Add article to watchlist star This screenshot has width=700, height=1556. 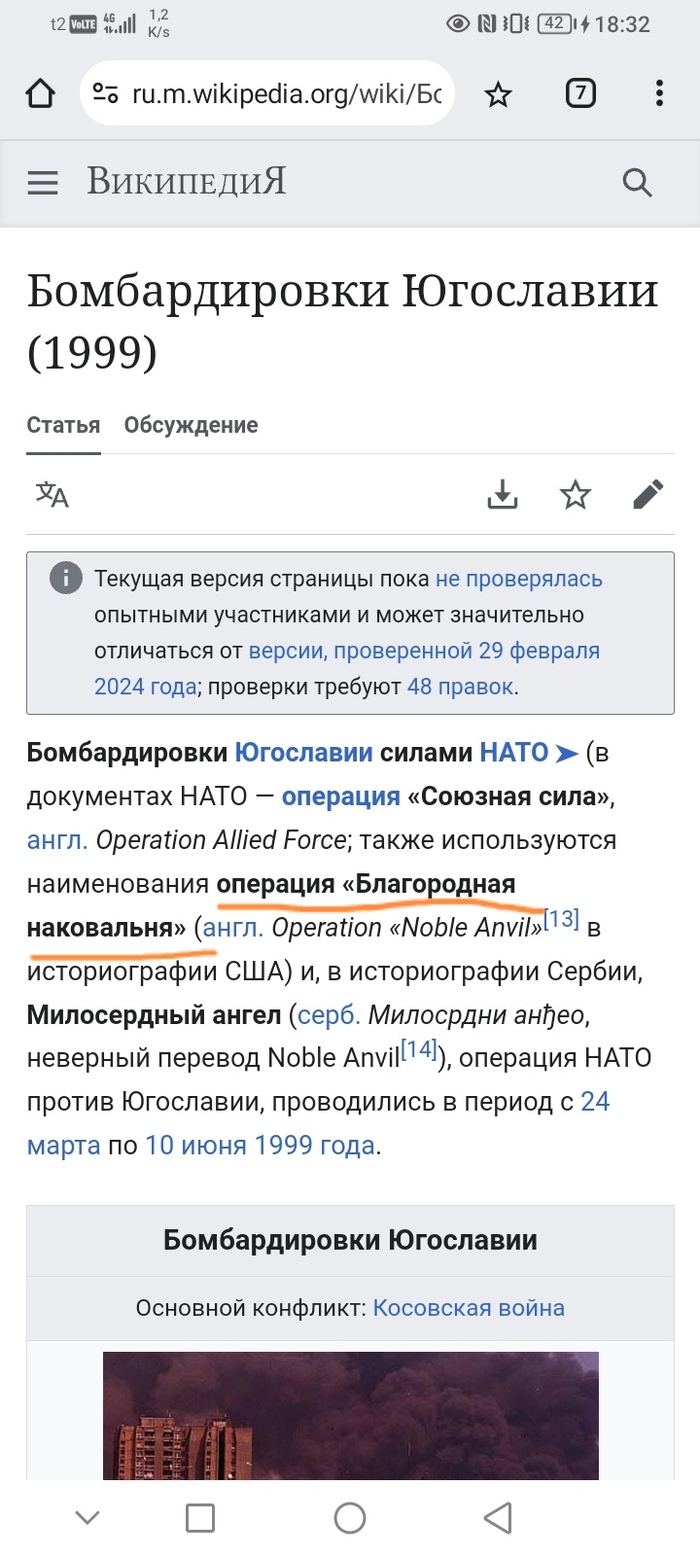click(575, 494)
